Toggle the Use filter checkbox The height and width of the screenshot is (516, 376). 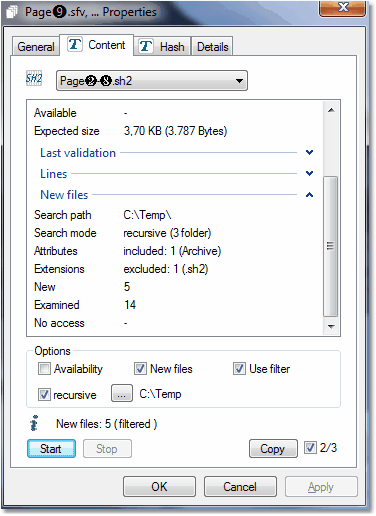(x=239, y=369)
